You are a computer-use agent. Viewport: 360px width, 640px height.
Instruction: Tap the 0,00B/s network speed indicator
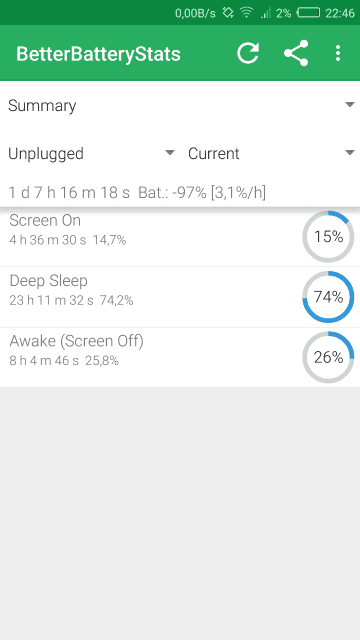[x=195, y=13]
